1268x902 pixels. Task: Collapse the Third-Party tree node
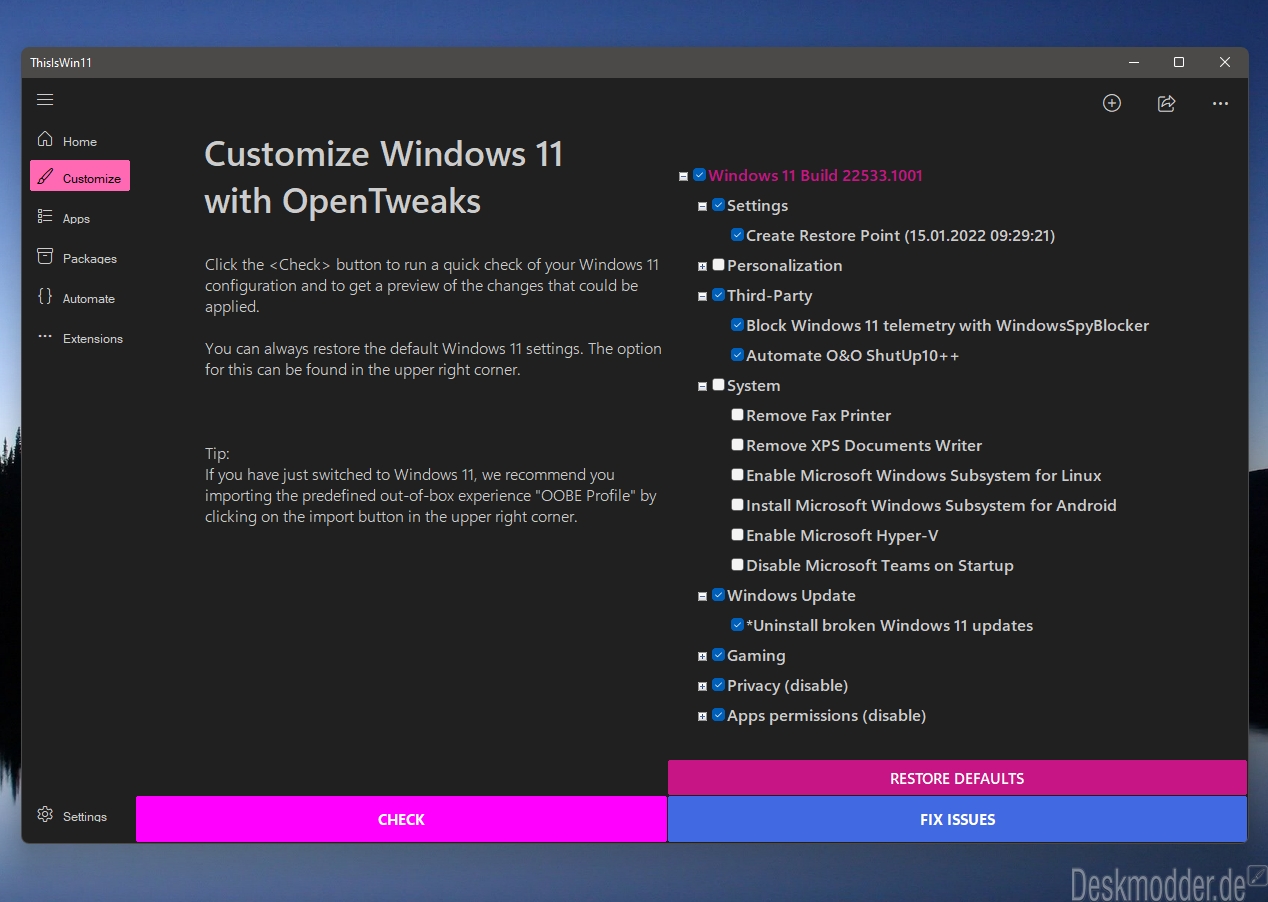tap(702, 296)
